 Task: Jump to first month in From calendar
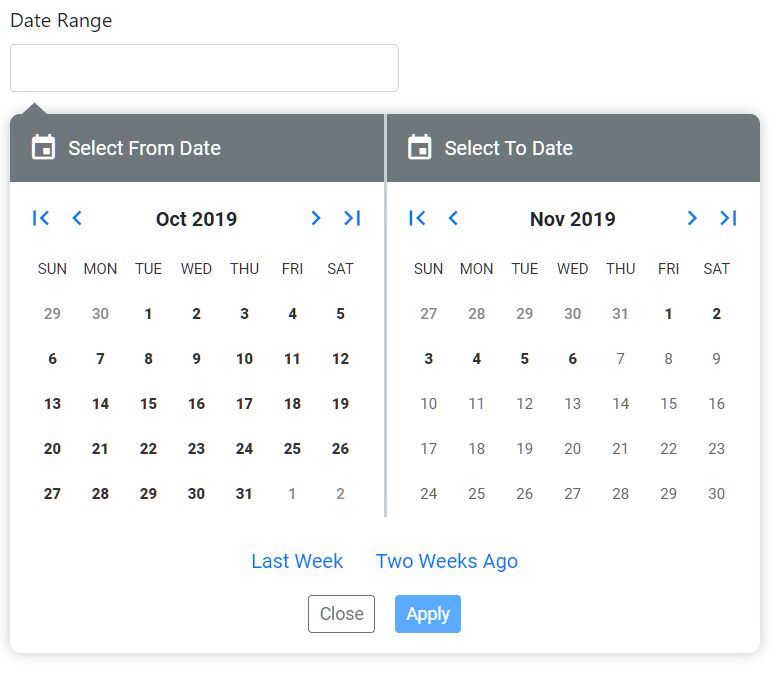pos(41,218)
